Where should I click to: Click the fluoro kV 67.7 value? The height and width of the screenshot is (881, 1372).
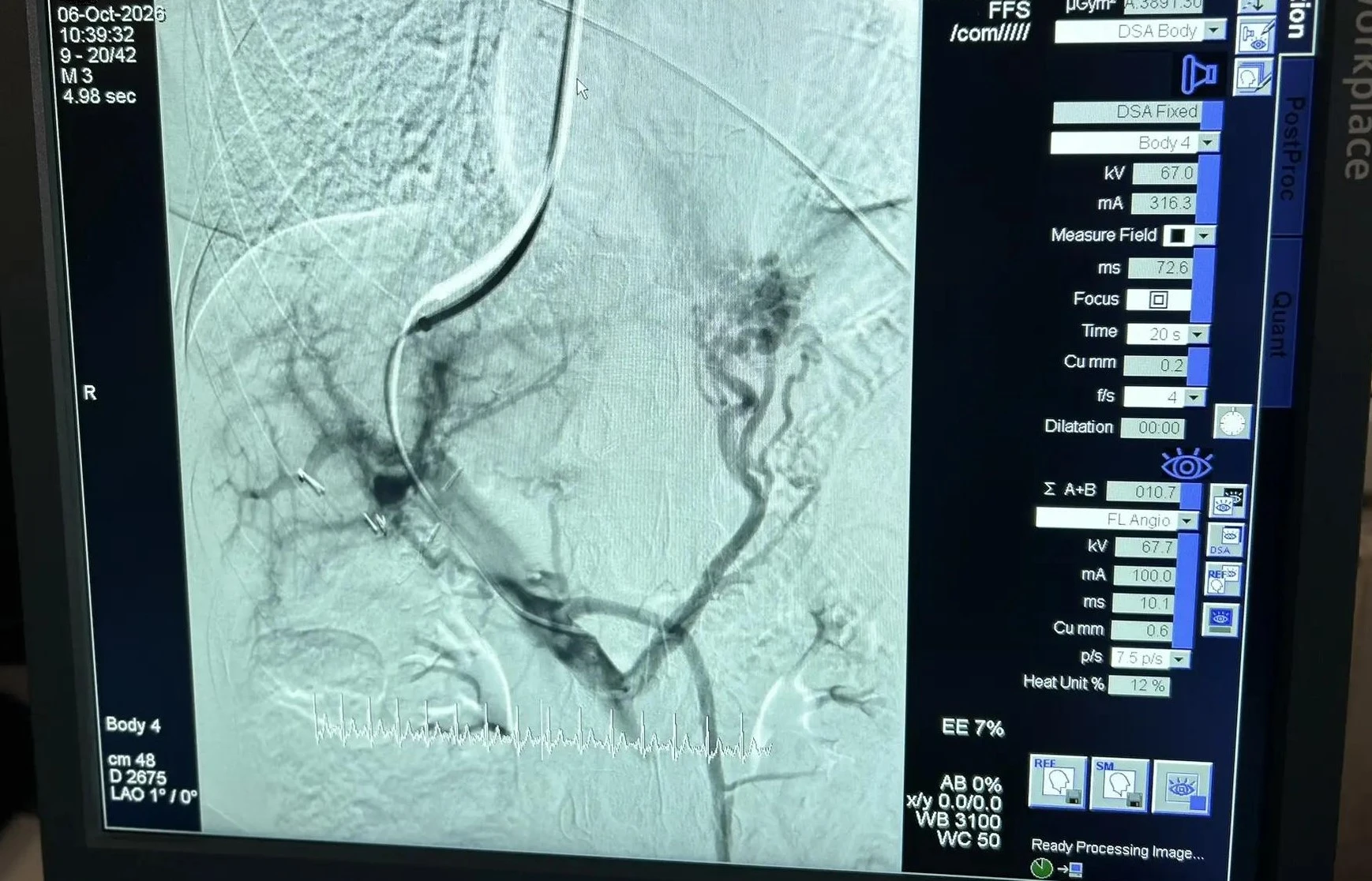(x=1146, y=546)
